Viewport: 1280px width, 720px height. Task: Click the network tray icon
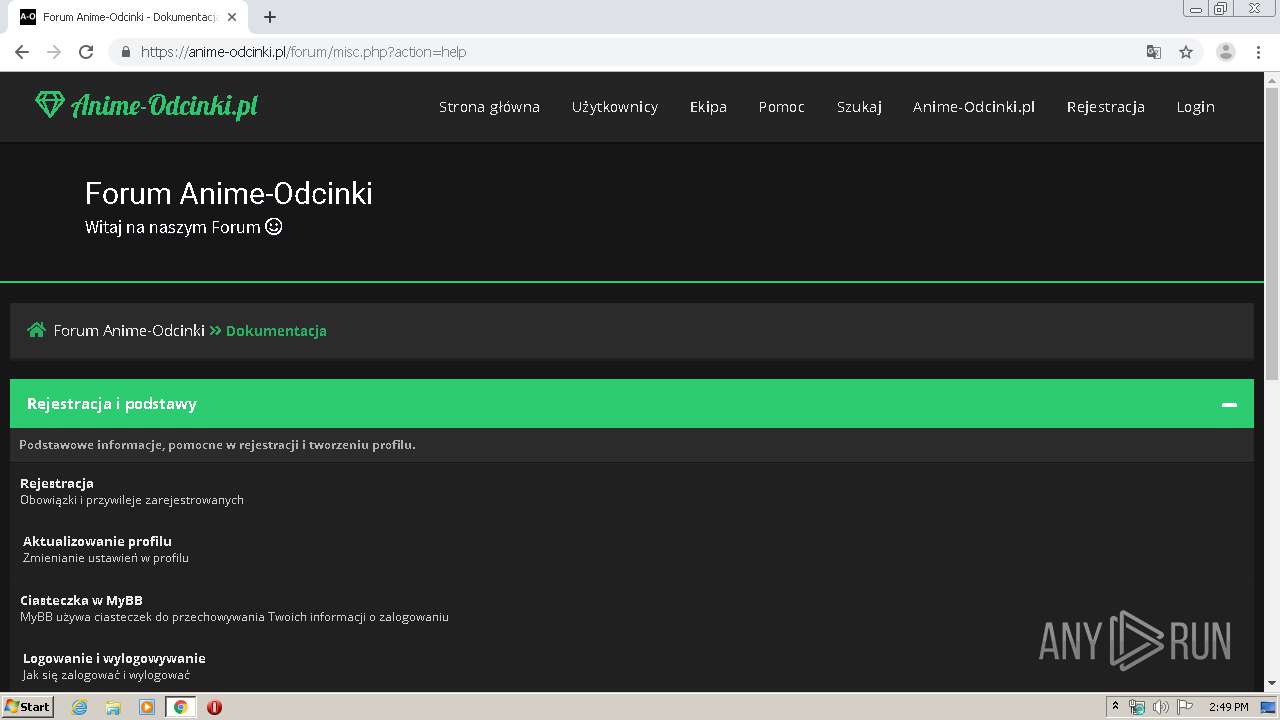click(x=1137, y=707)
